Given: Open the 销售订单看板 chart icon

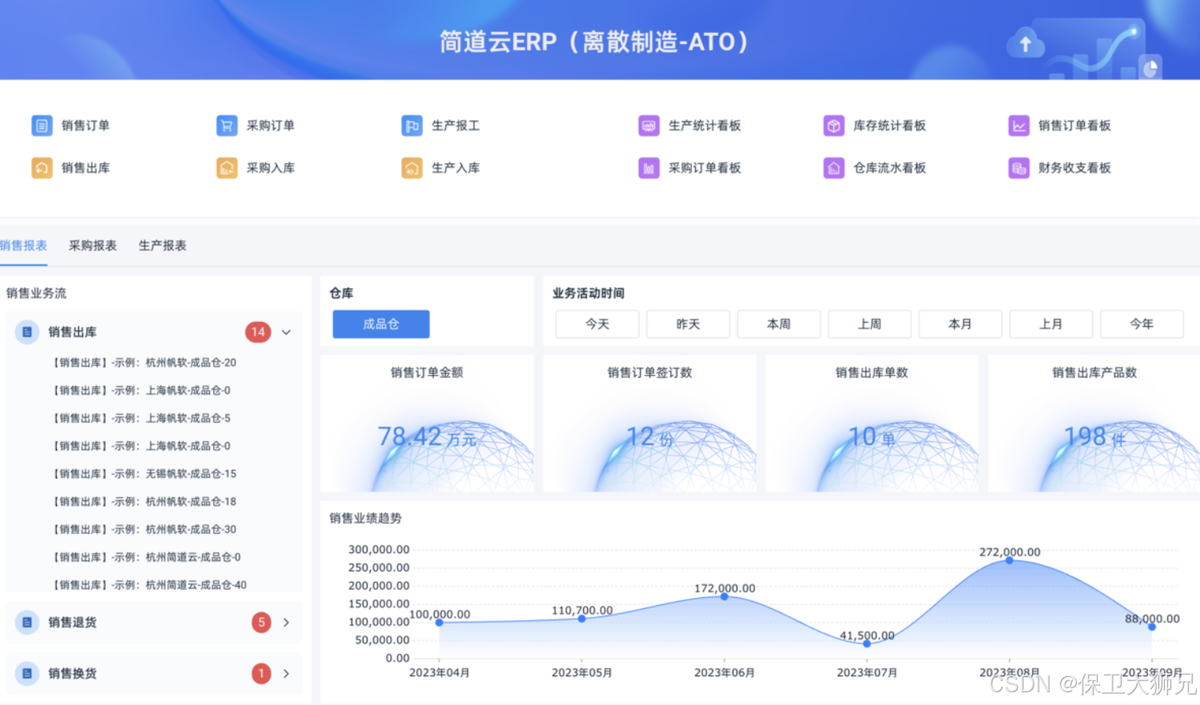Looking at the screenshot, I should click(x=1019, y=126).
